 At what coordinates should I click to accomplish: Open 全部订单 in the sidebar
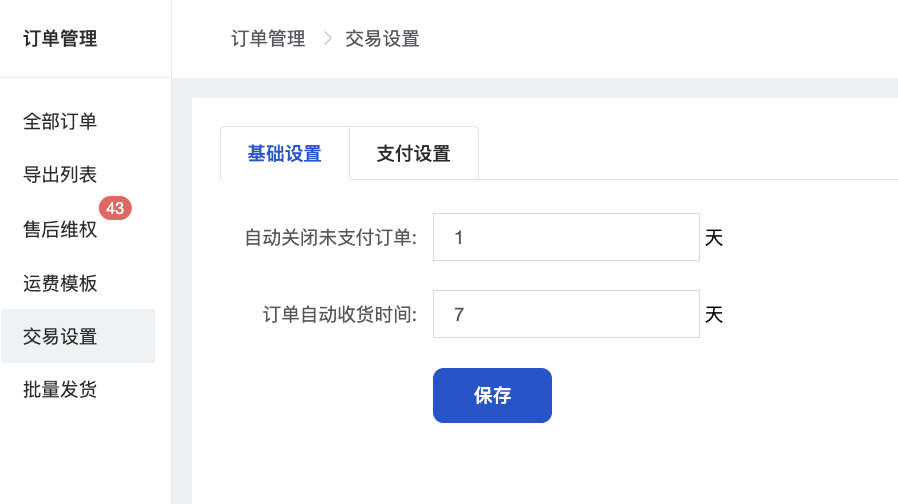[60, 122]
